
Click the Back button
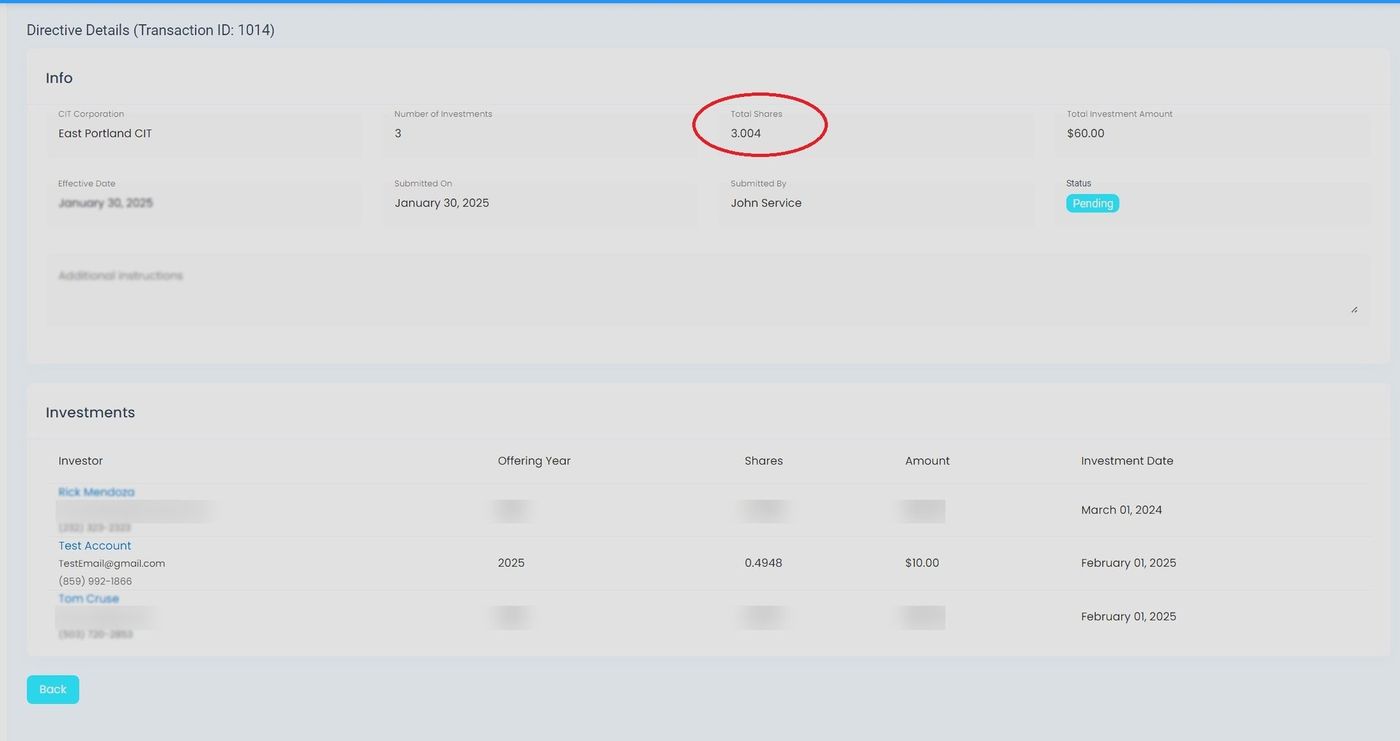[x=52, y=689]
